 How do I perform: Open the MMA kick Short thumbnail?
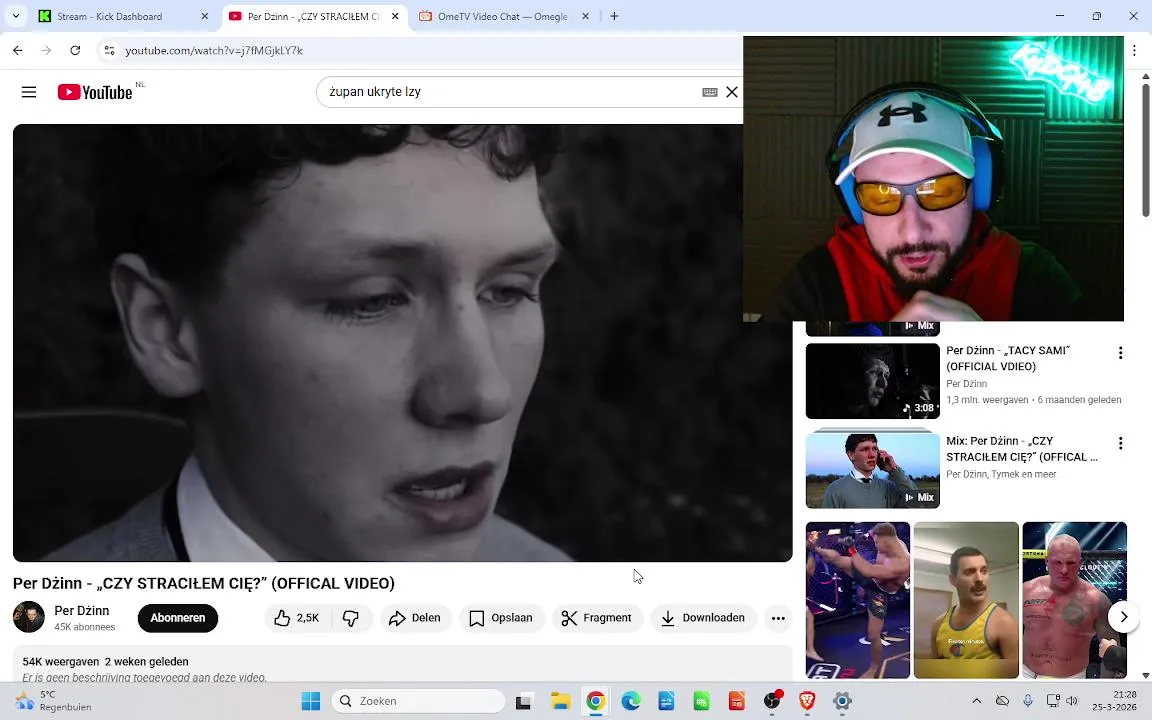coord(857,600)
